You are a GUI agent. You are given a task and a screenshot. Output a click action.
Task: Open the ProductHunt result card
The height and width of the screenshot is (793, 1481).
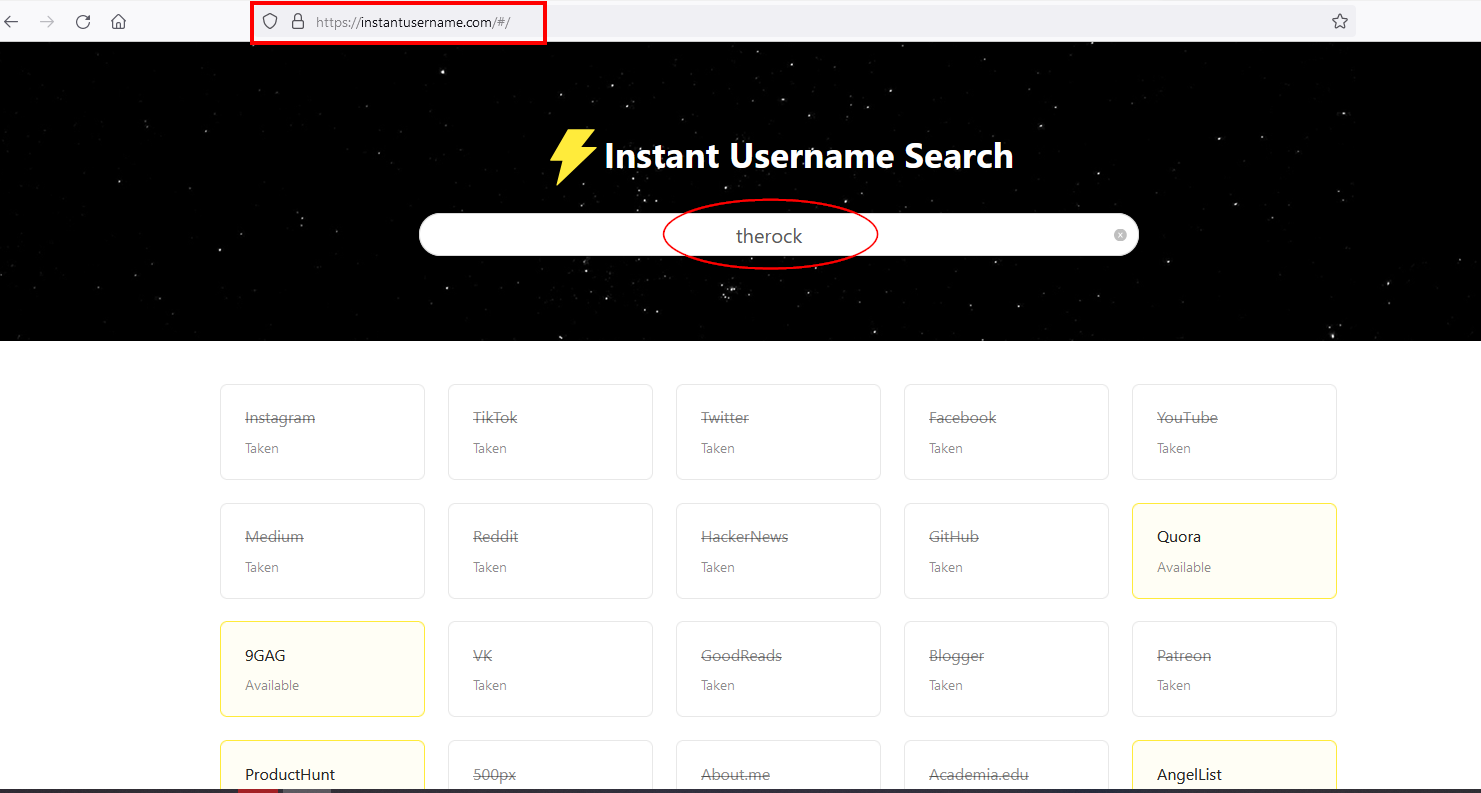322,770
